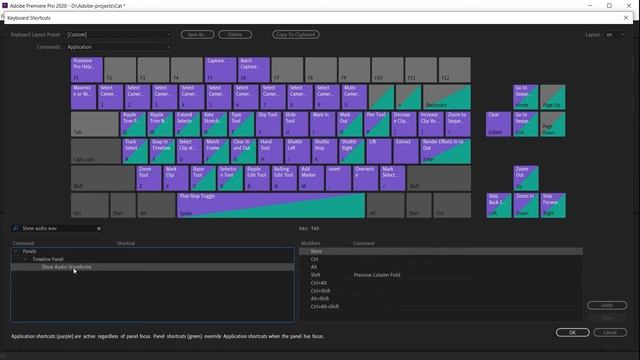The width and height of the screenshot is (640, 360).
Task: Click the Insert key
Action: pos(338,178)
